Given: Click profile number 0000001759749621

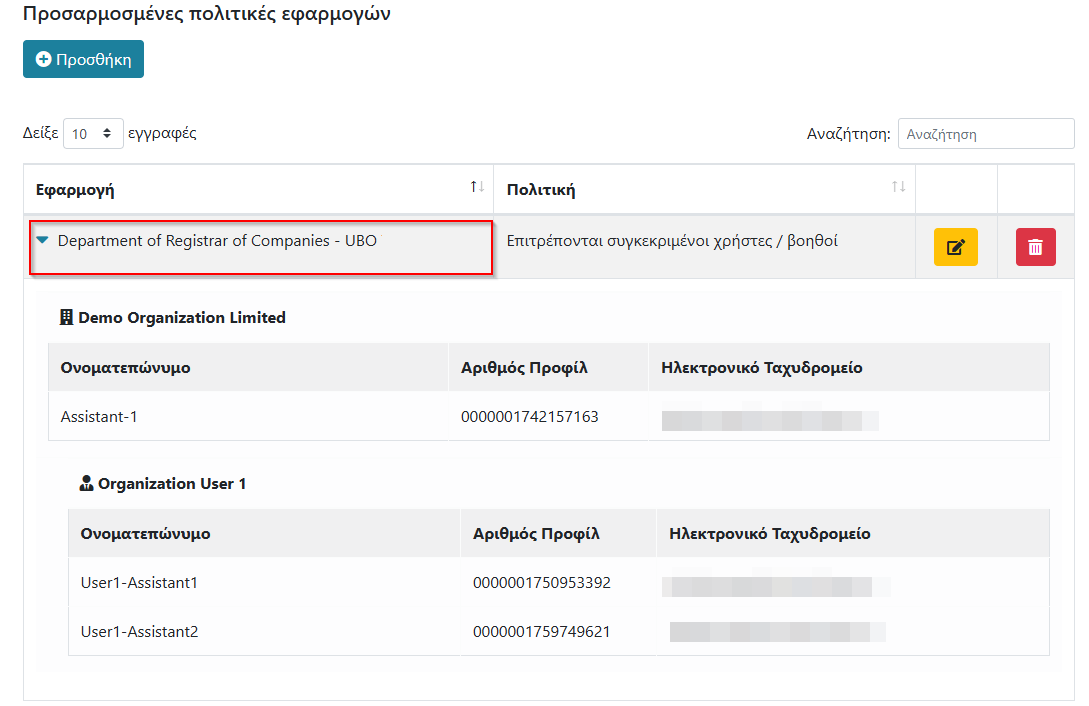Looking at the screenshot, I should tap(541, 632).
